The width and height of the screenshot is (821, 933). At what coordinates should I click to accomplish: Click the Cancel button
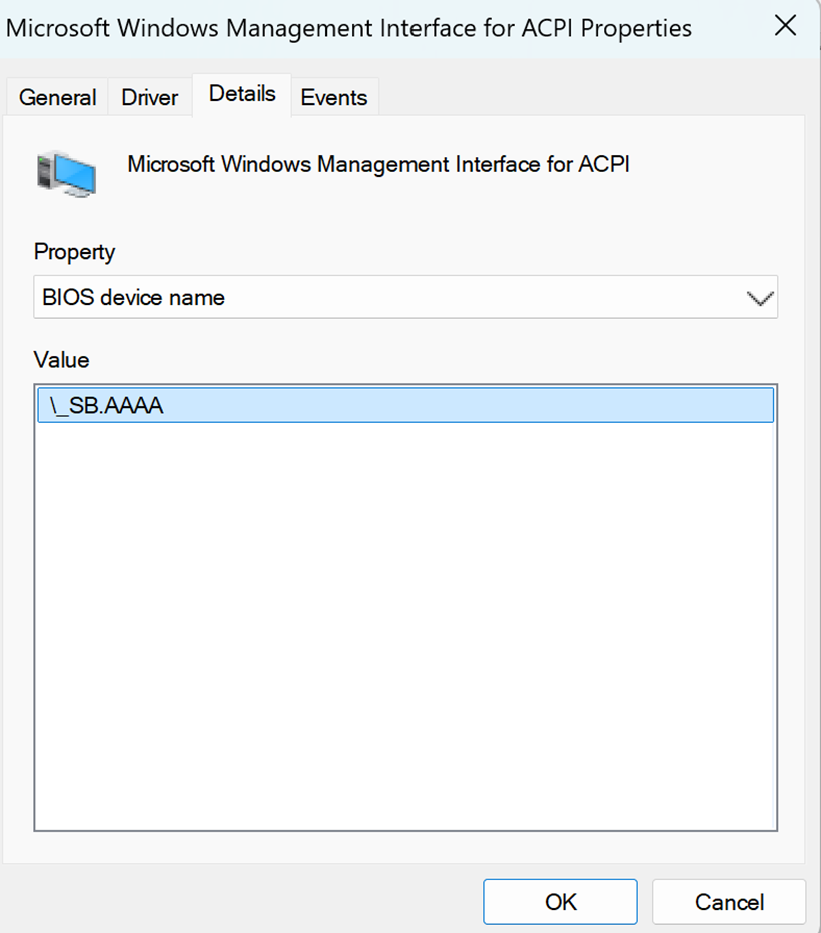pyautogui.click(x=729, y=902)
